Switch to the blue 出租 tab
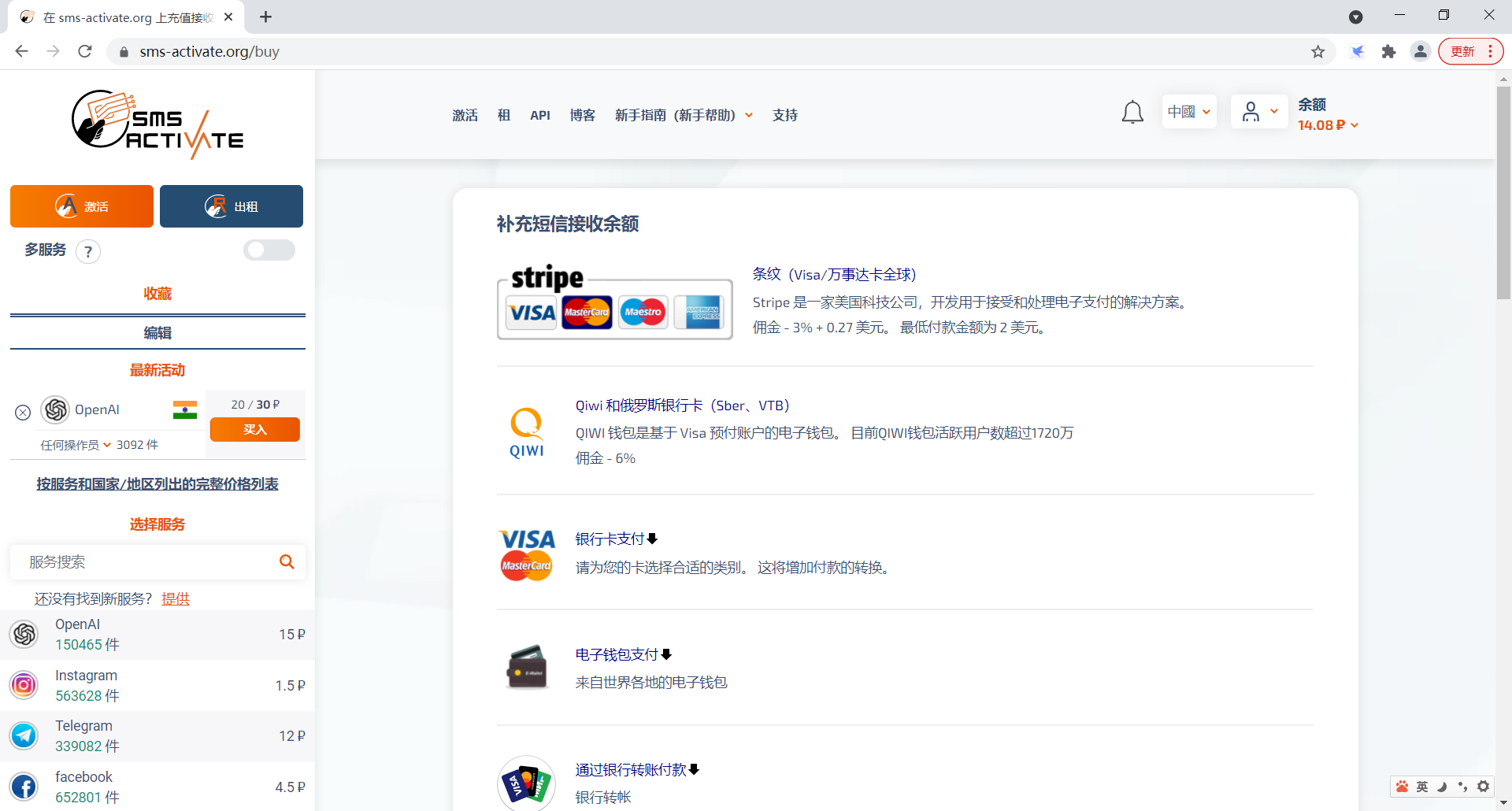This screenshot has width=1512, height=811. click(232, 206)
